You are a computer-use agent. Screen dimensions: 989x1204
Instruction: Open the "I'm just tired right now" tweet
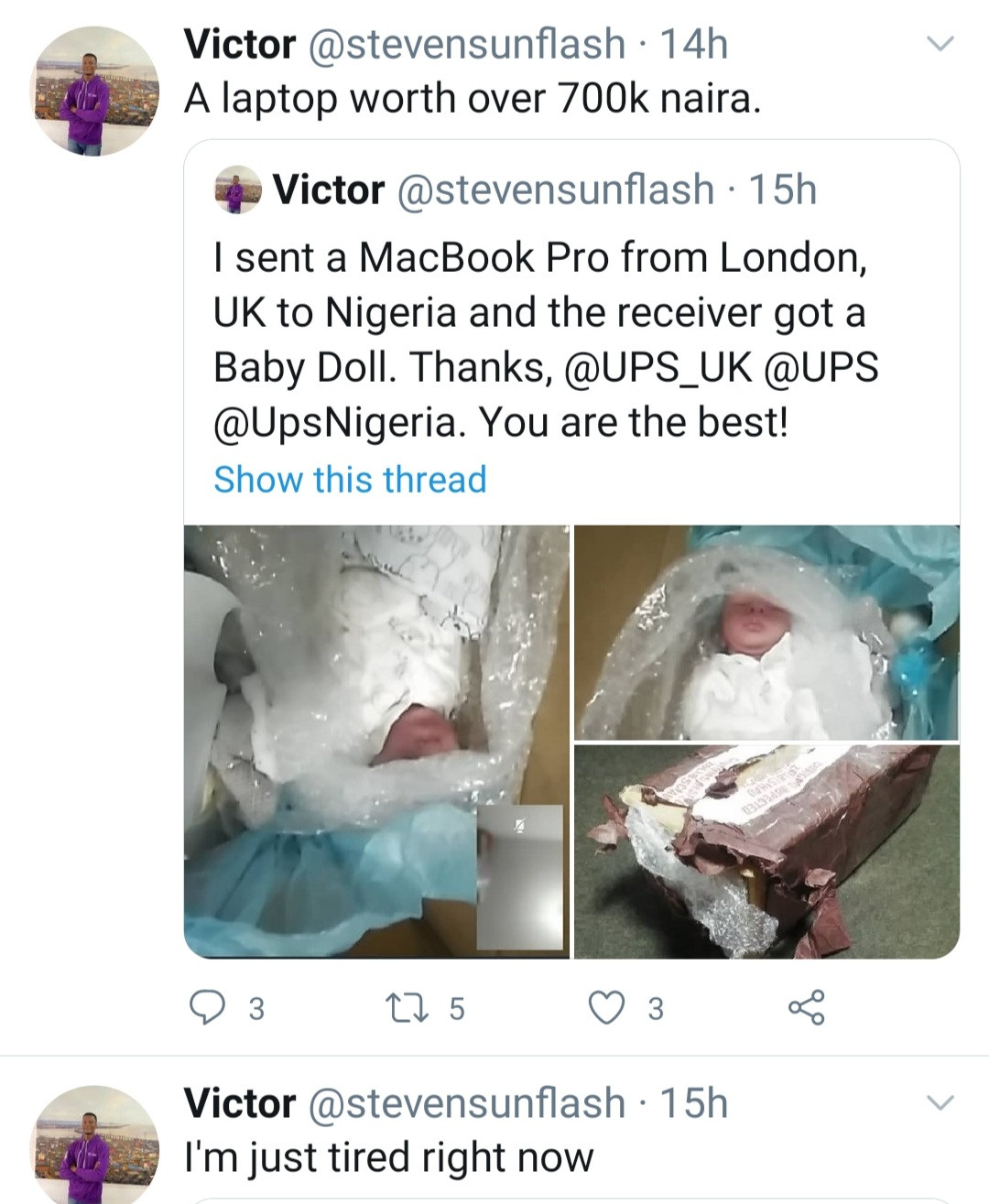click(389, 1157)
